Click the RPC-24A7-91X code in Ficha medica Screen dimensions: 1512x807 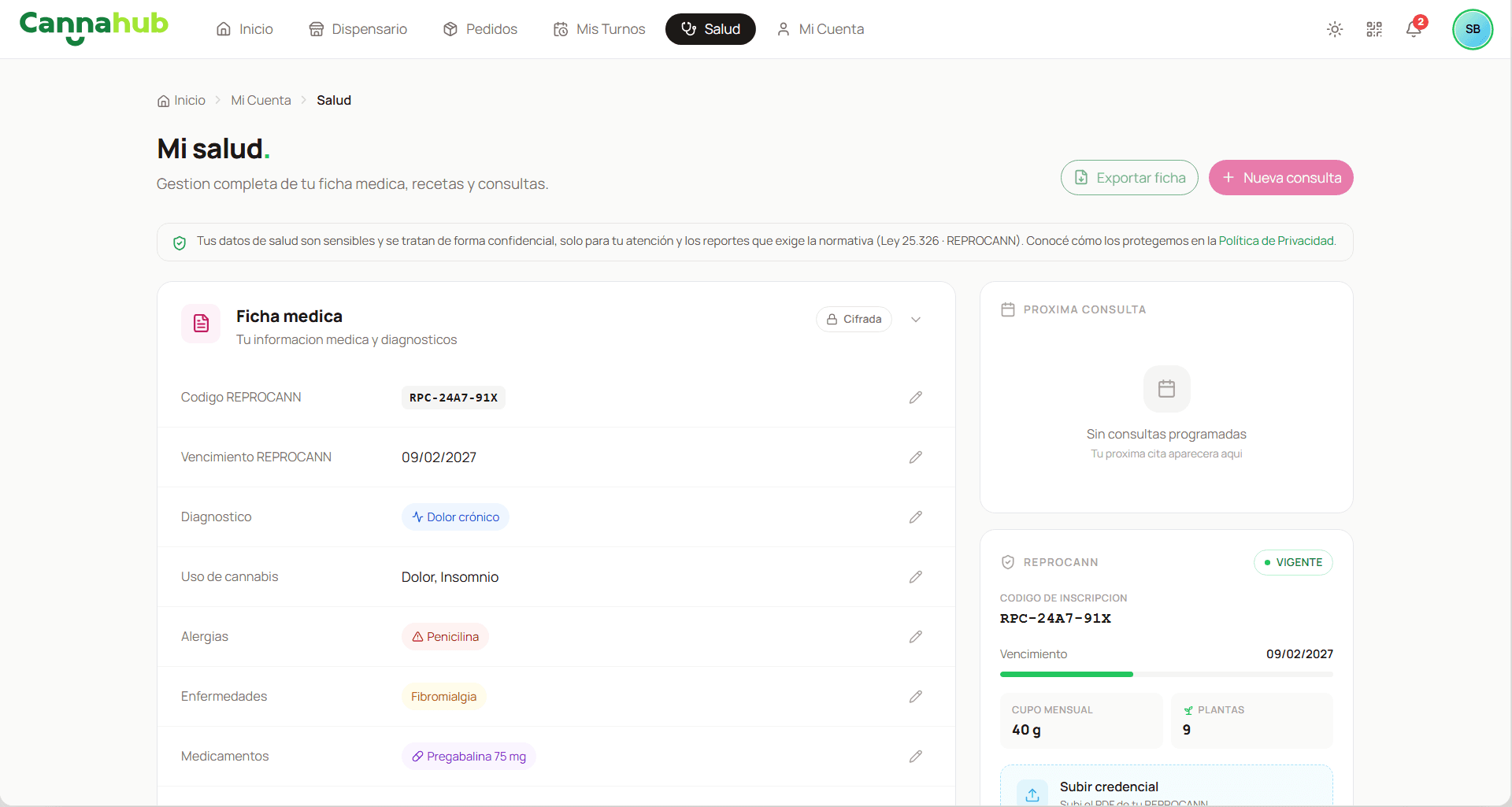454,398
